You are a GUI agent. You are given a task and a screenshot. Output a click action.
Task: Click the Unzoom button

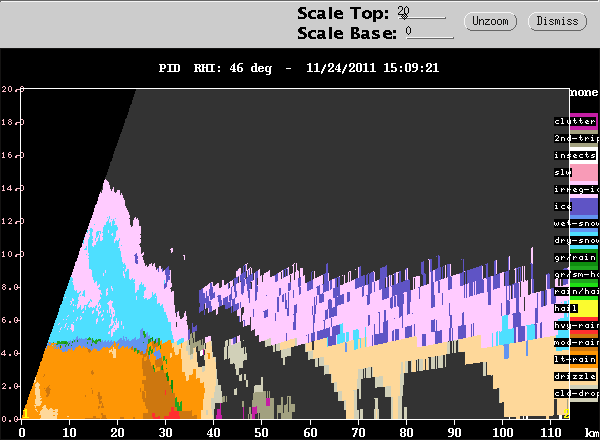(490, 21)
